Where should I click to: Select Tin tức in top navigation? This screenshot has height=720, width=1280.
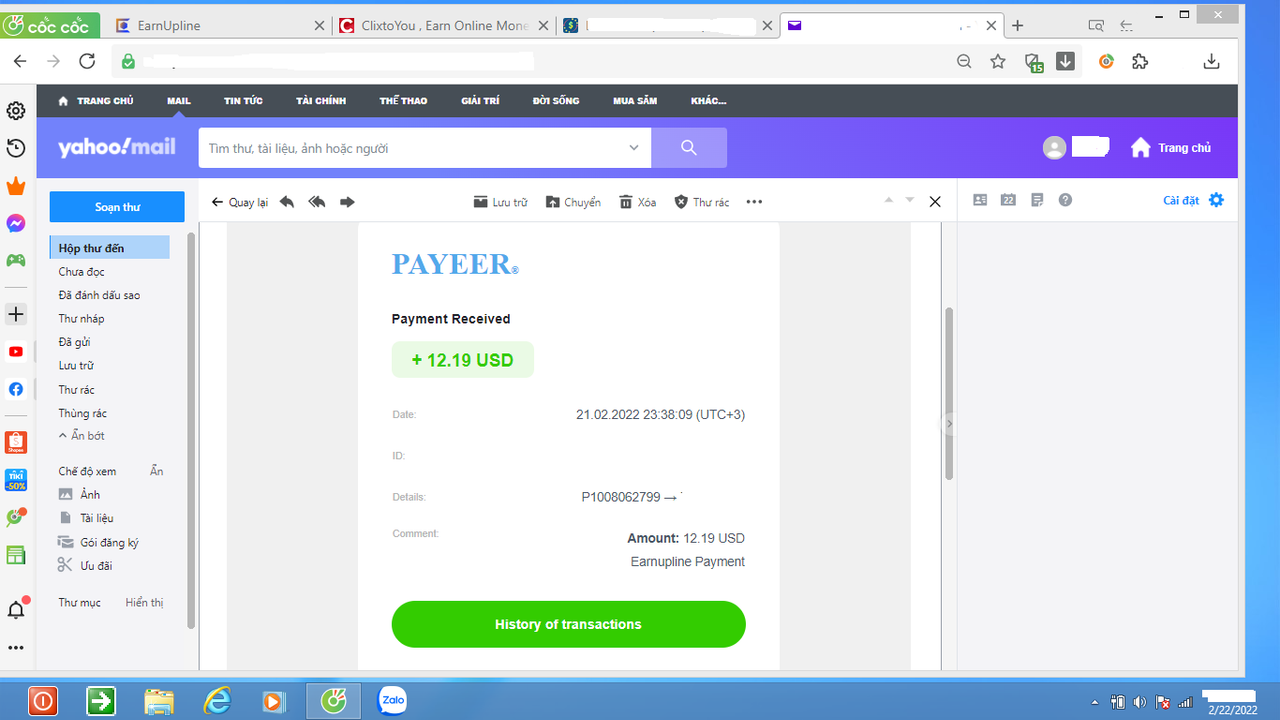(243, 101)
